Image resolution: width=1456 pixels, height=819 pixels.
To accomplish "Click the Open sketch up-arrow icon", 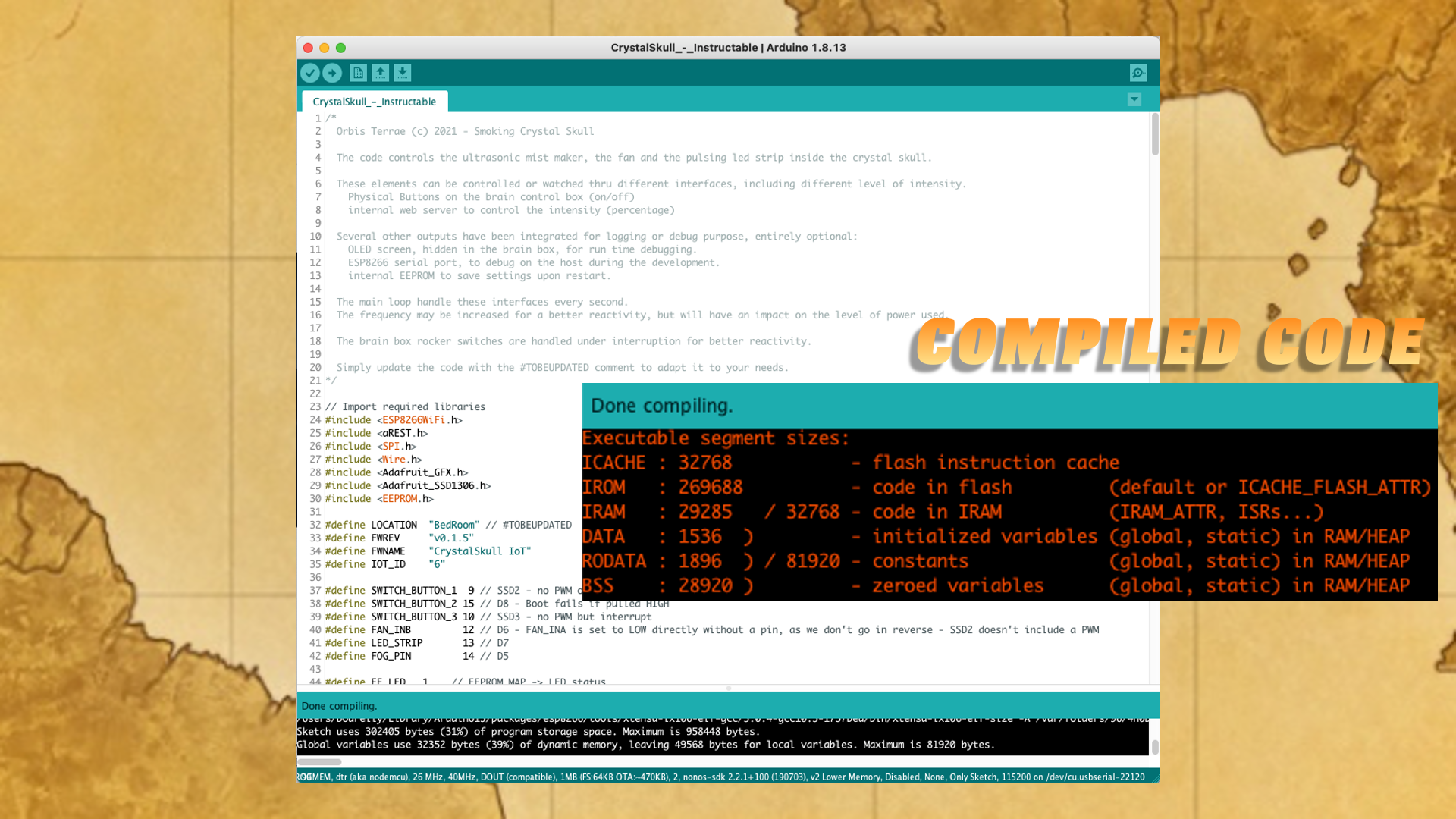I will coord(381,73).
